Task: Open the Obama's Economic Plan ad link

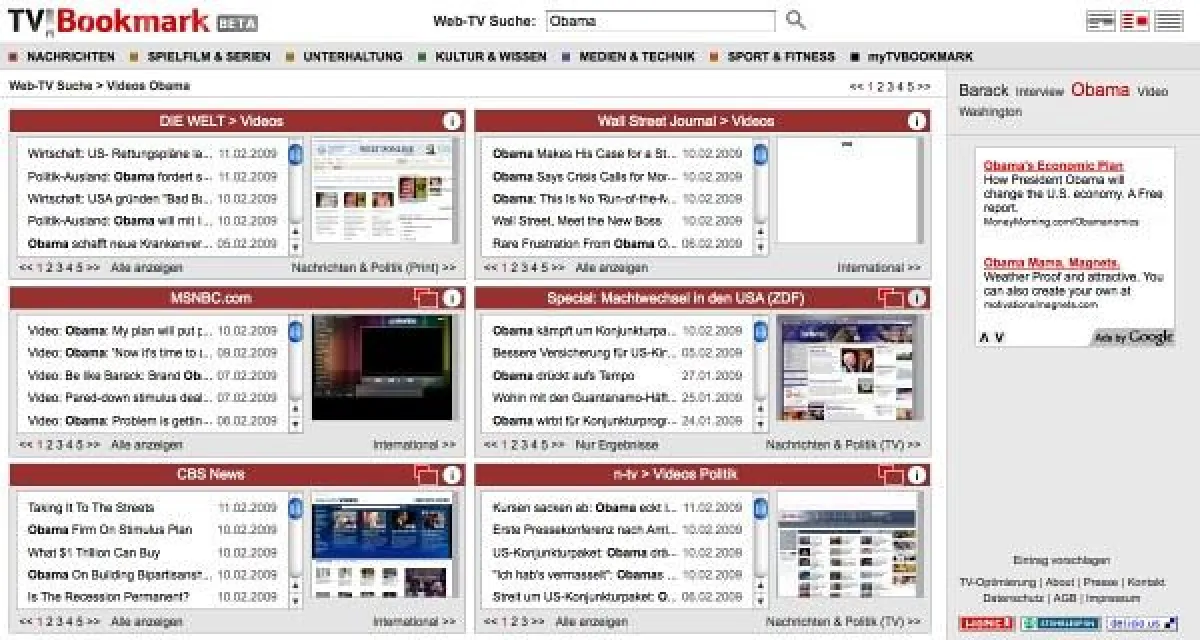Action: pyautogui.click(x=1053, y=166)
